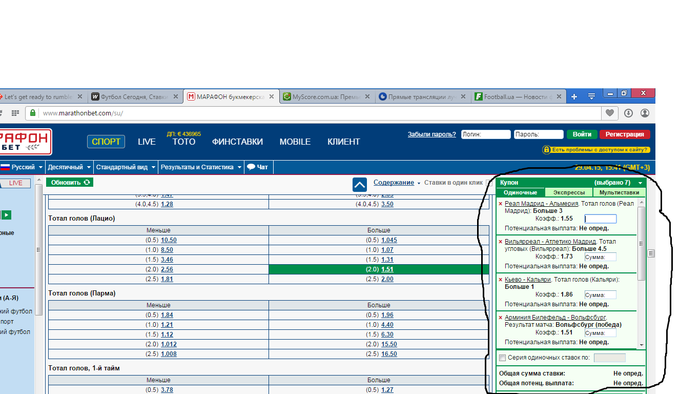Open the ТОТО section
700x394 pixels.
[x=184, y=142]
